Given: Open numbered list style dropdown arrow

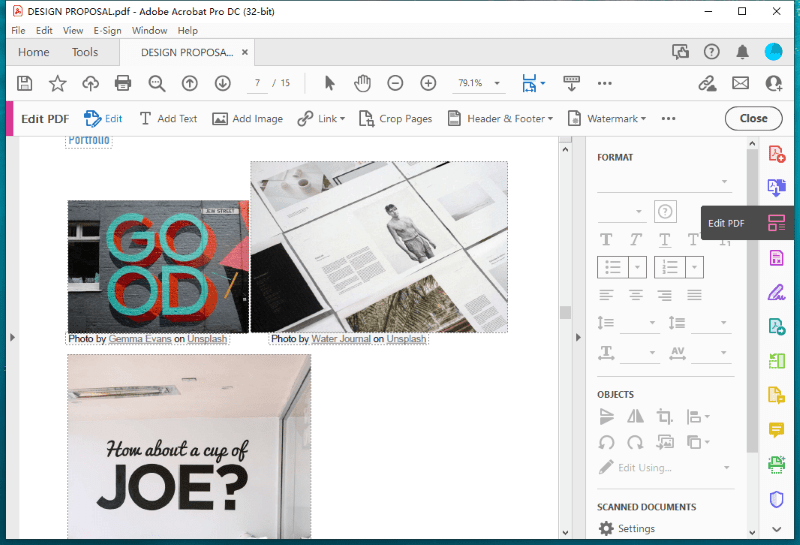Looking at the screenshot, I should pos(694,267).
